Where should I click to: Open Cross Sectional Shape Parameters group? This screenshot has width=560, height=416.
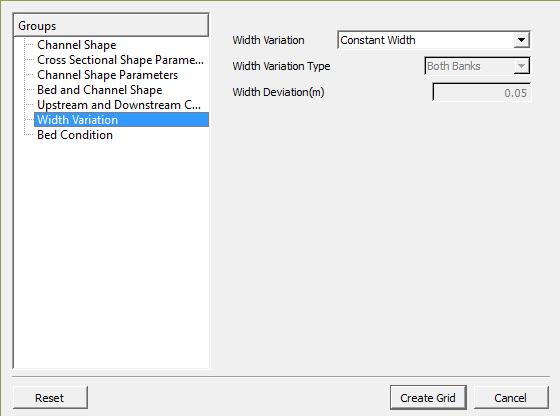click(120, 60)
